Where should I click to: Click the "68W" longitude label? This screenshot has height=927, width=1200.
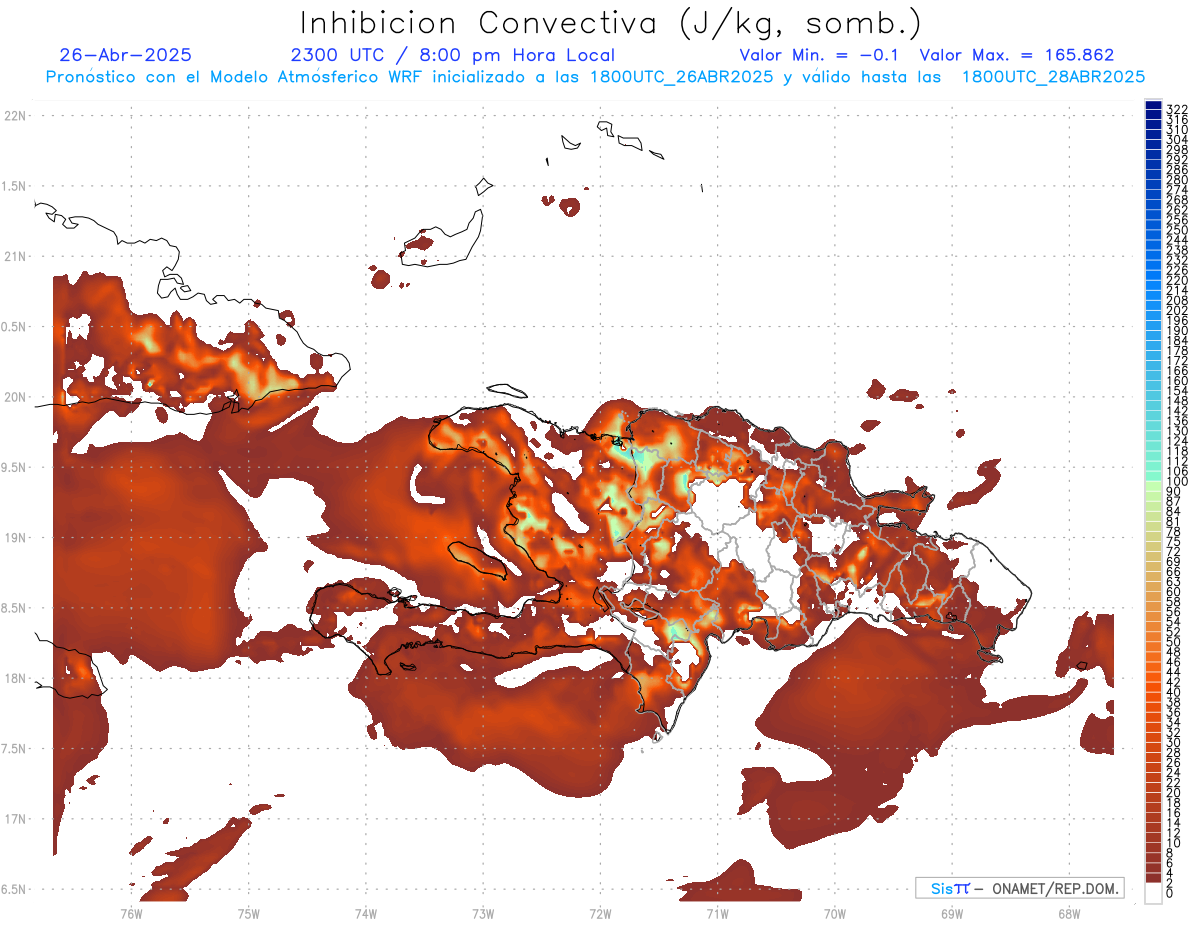coord(1068,912)
